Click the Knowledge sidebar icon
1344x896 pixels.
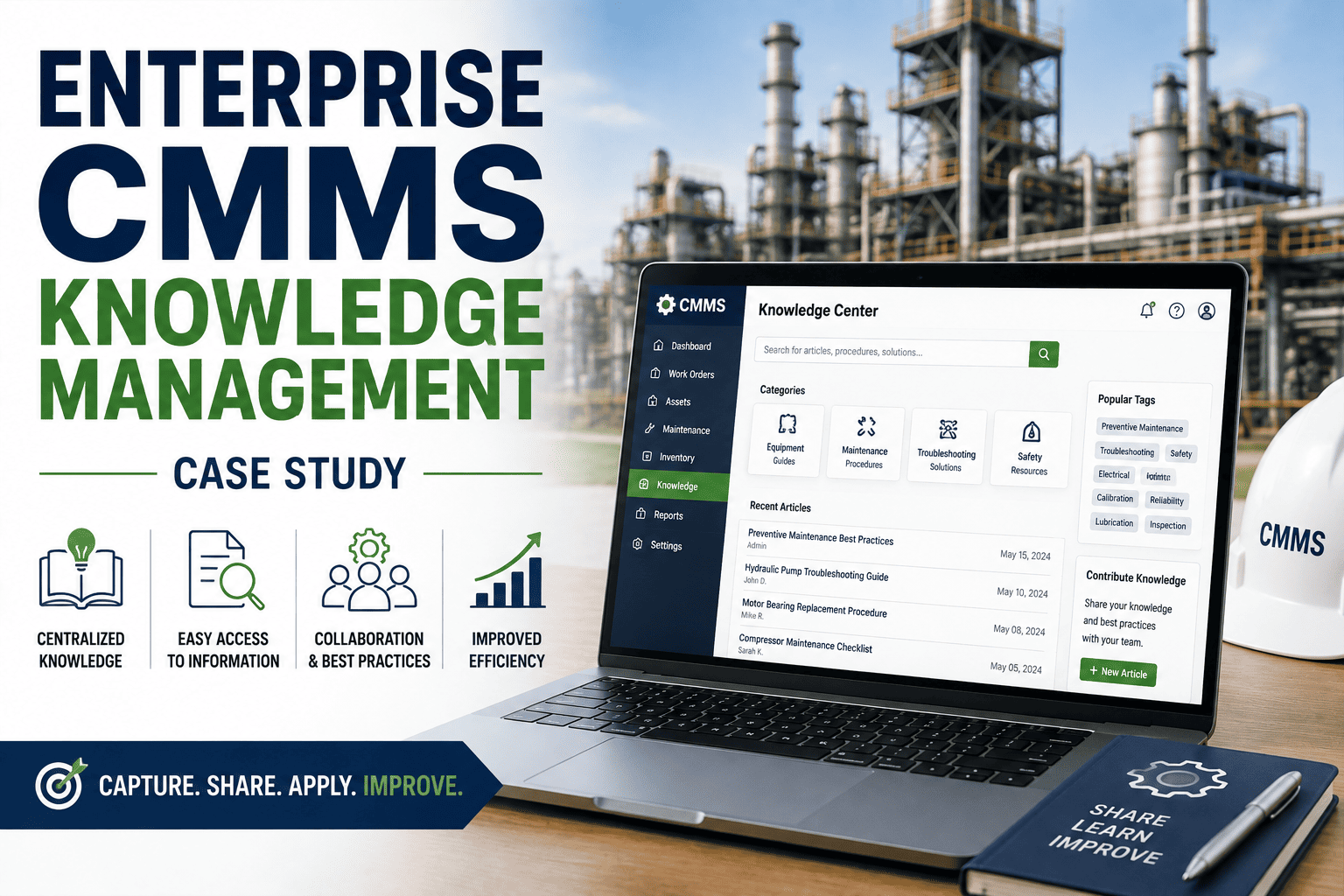point(644,485)
